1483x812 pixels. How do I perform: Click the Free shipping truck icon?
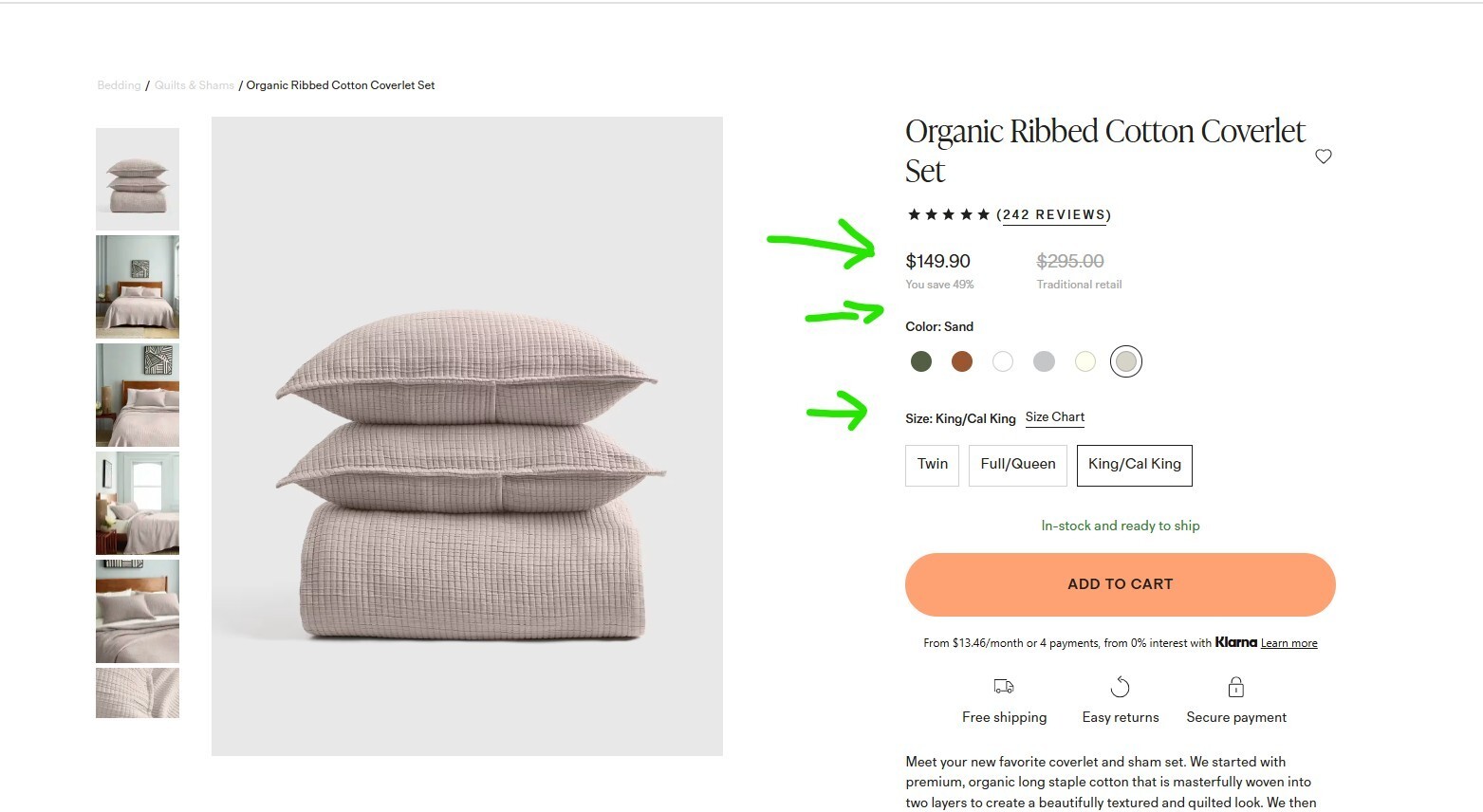click(1004, 686)
